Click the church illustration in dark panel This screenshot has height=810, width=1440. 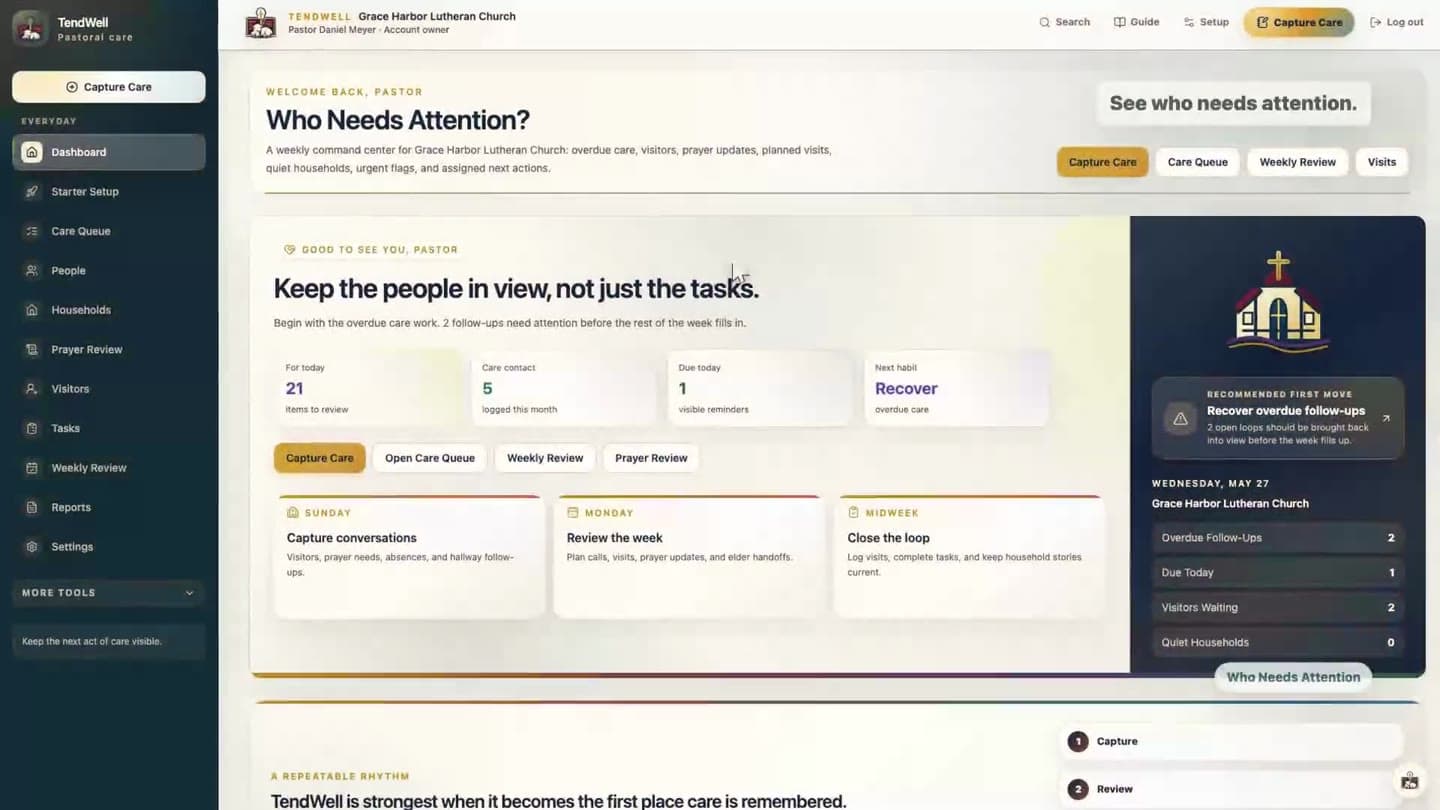1278,302
